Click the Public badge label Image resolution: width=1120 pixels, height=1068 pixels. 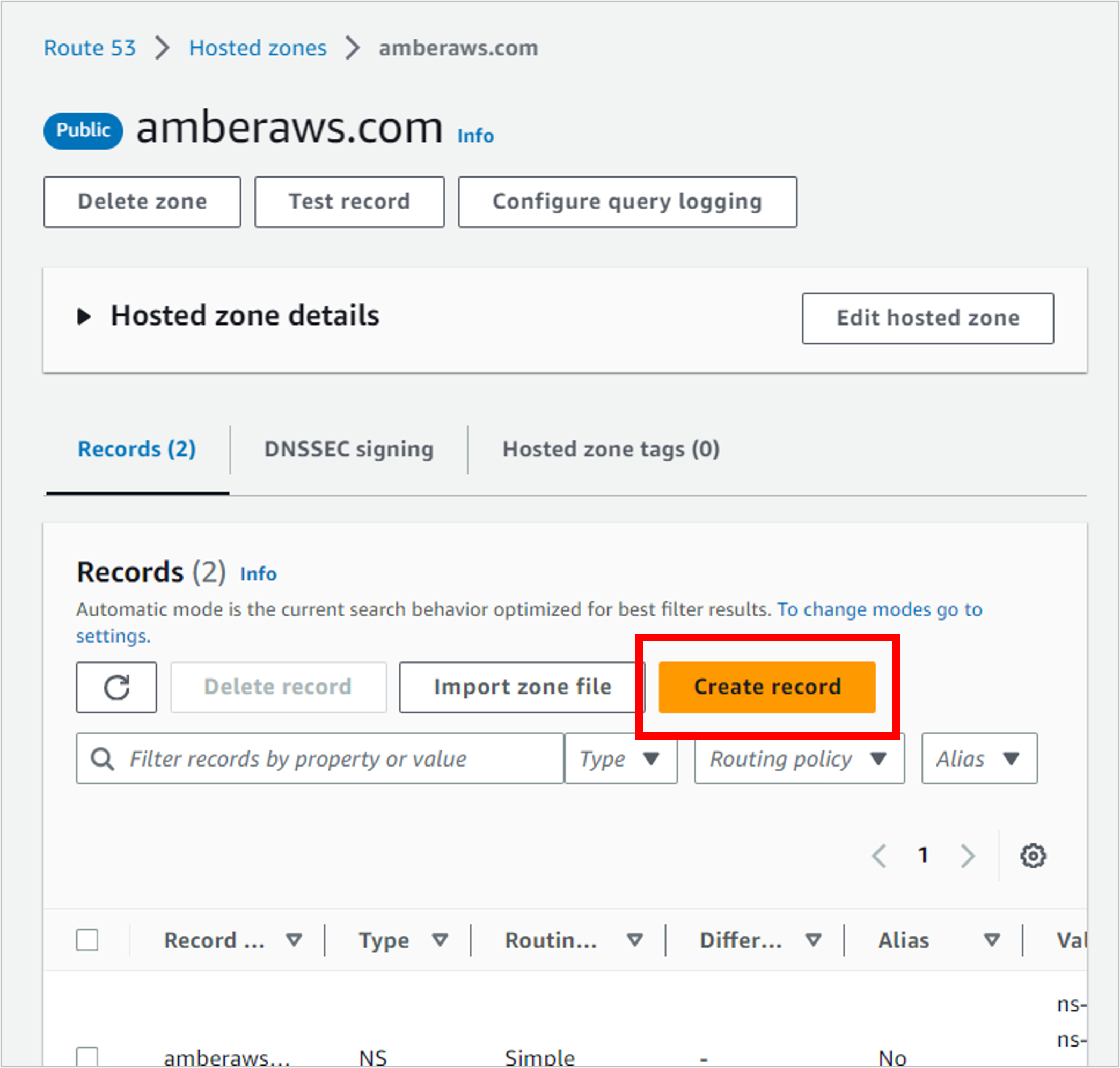click(x=83, y=131)
